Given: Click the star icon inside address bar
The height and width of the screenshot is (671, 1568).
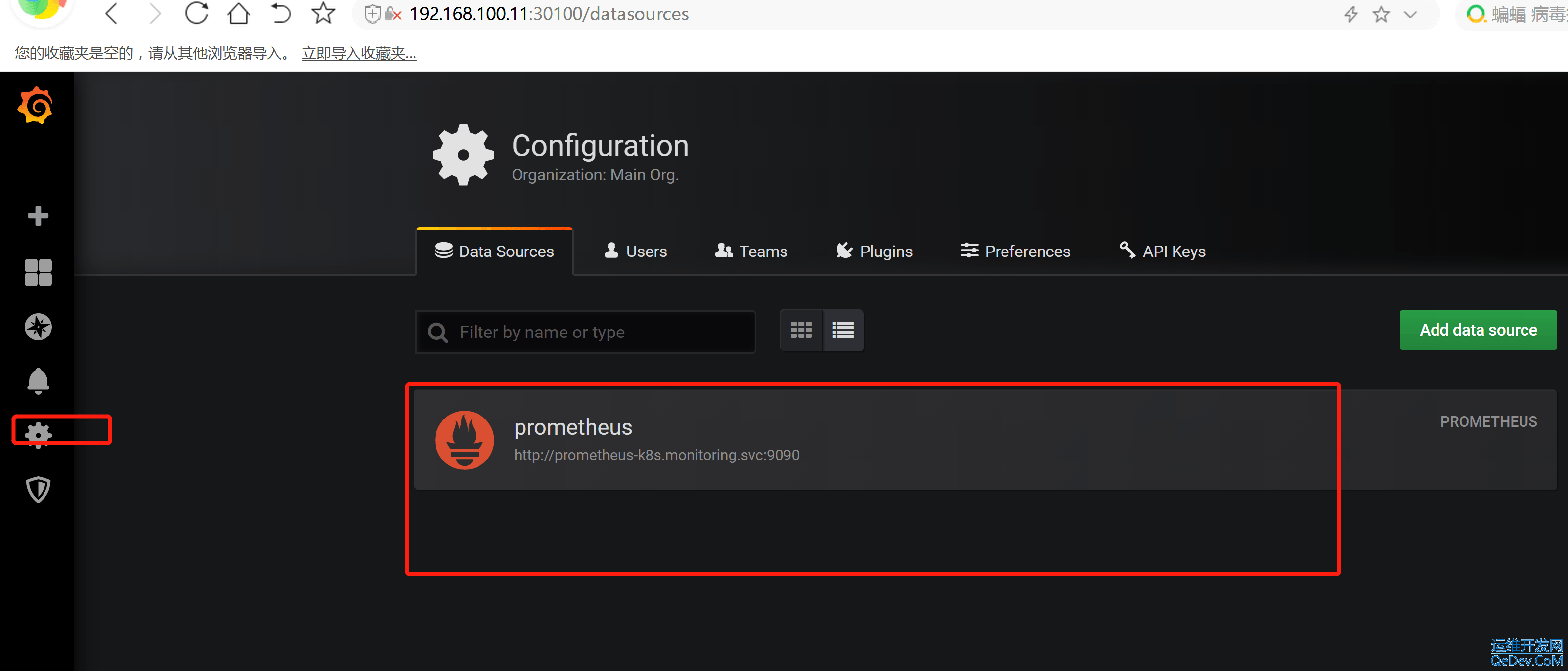Looking at the screenshot, I should [x=1381, y=14].
